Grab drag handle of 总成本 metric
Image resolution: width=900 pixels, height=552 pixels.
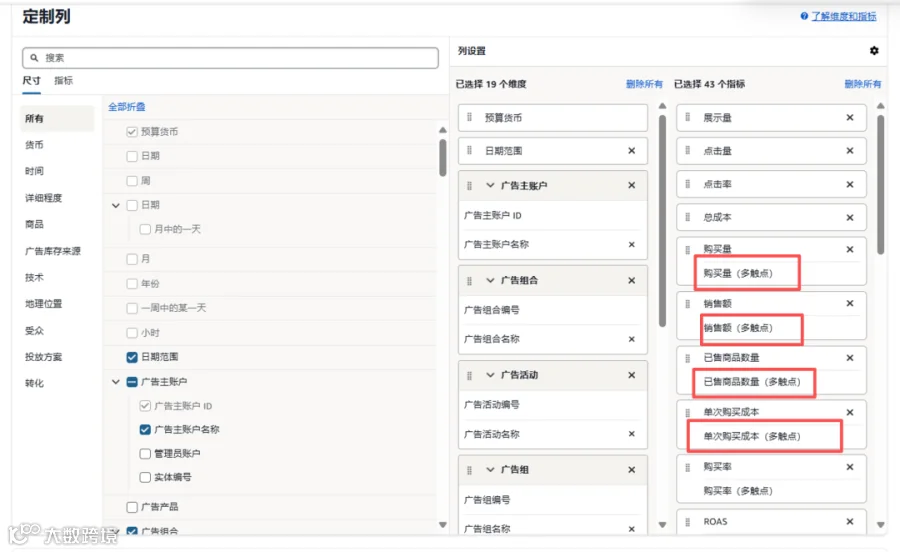tap(688, 217)
